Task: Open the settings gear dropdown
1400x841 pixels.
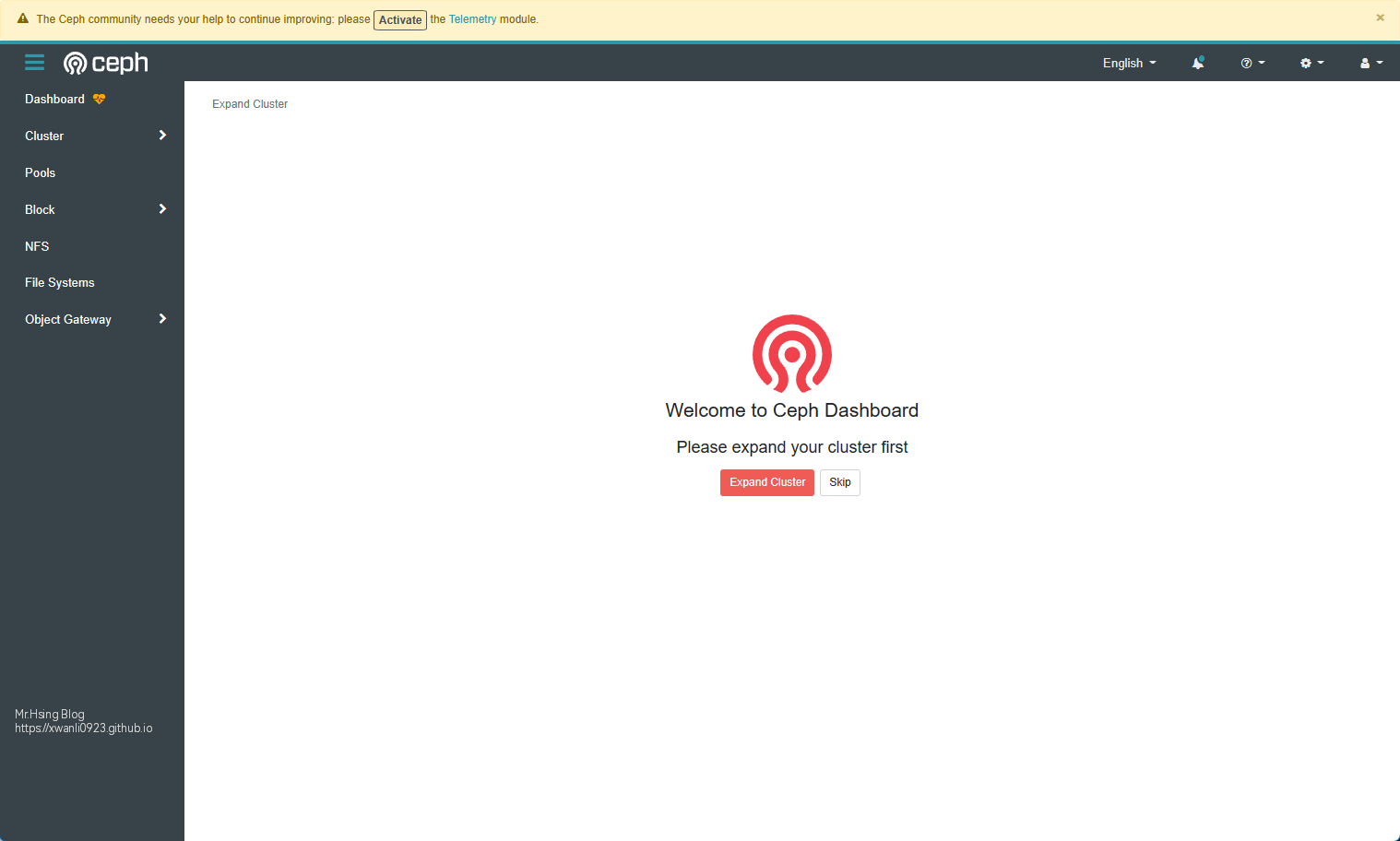Action: pos(1311,63)
